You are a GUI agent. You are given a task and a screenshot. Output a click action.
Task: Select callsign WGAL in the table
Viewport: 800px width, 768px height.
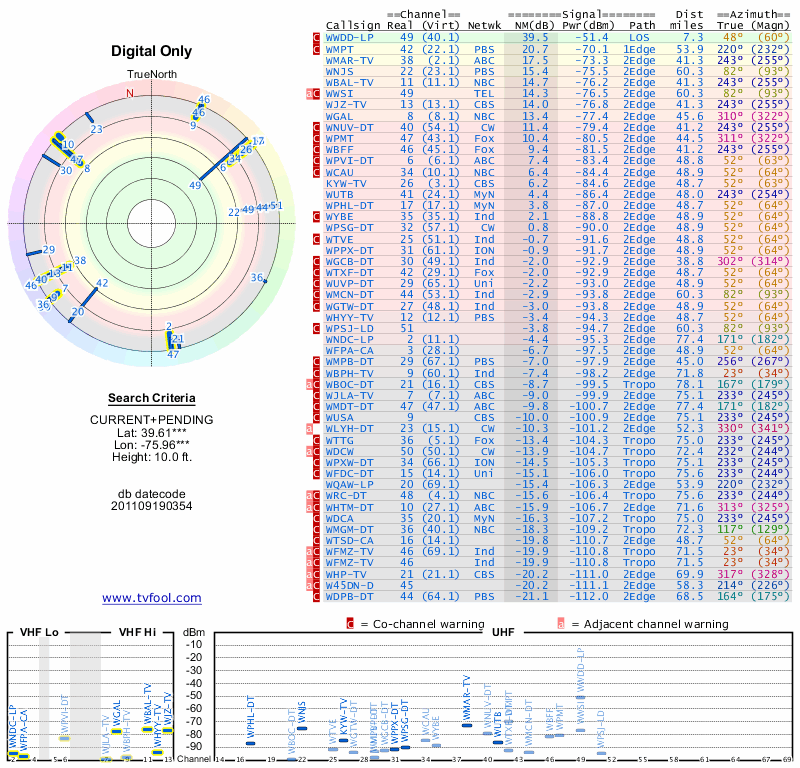click(340, 116)
